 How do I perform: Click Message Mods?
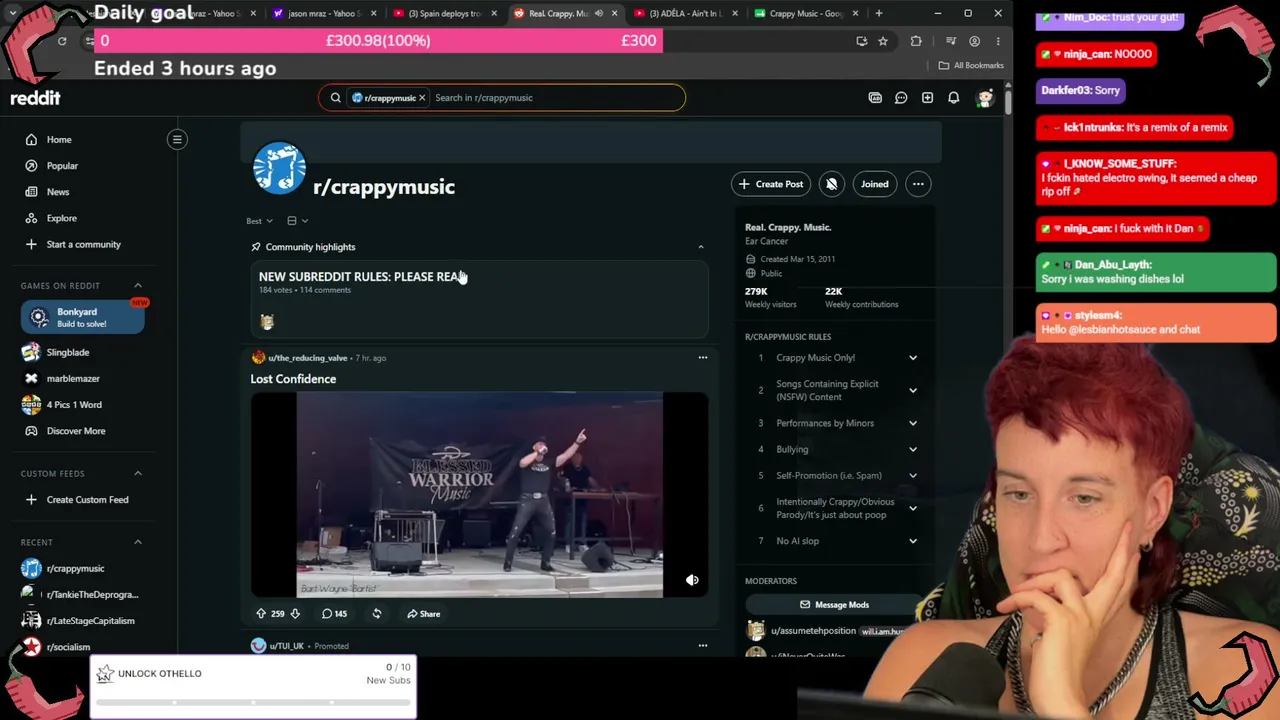[833, 605]
